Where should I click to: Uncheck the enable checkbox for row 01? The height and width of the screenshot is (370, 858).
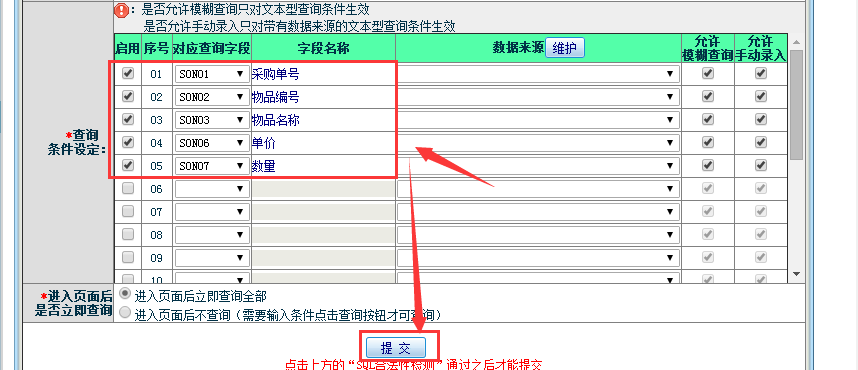127,73
